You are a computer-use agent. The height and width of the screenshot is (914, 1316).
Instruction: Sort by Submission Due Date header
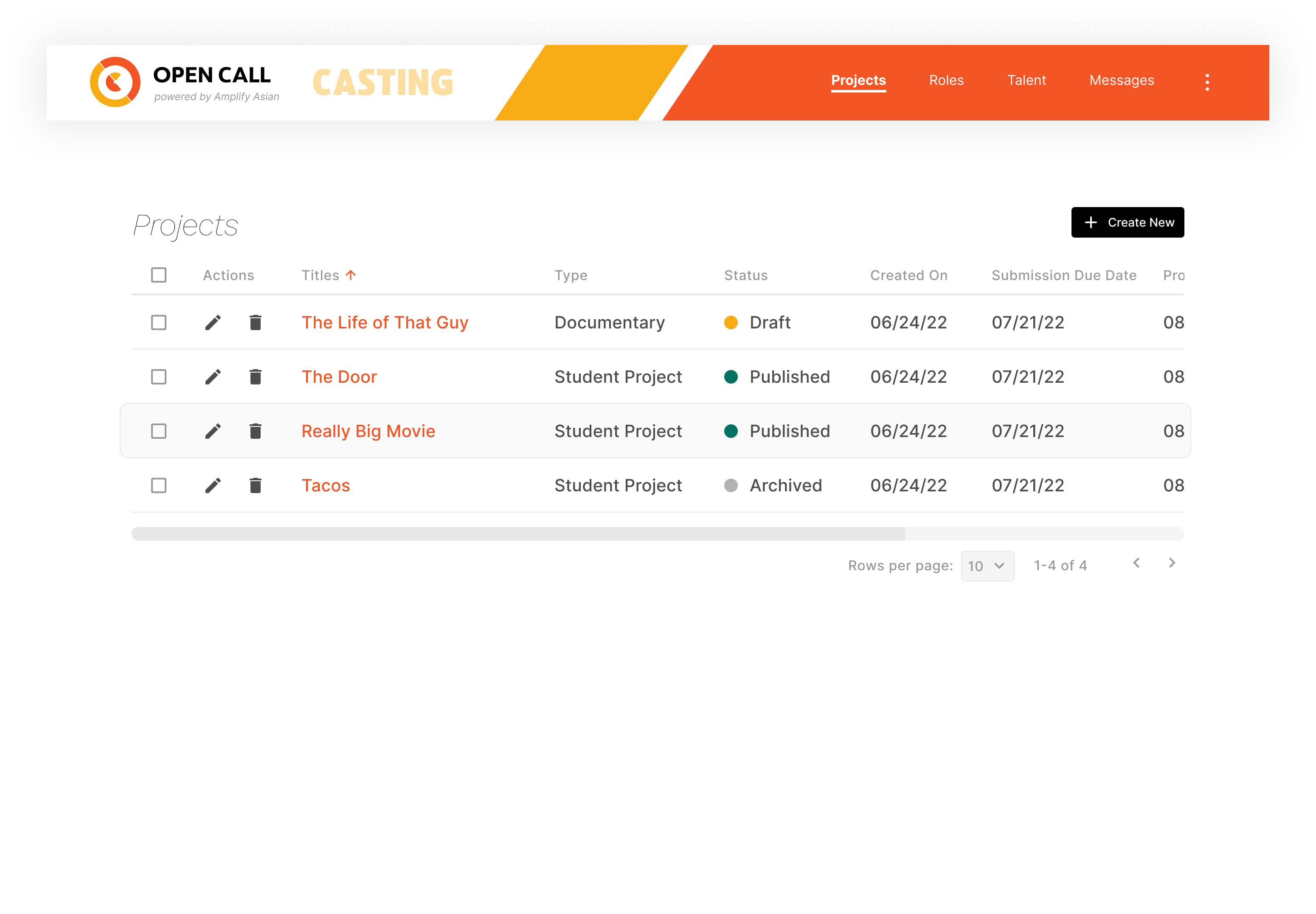pyautogui.click(x=1064, y=275)
